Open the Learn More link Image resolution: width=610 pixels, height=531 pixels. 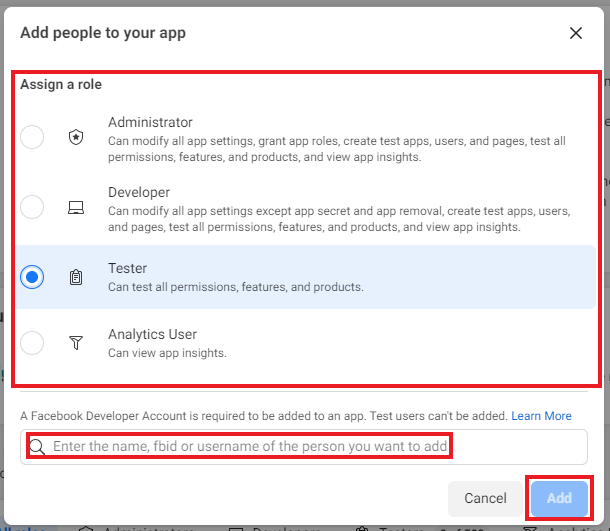[541, 416]
